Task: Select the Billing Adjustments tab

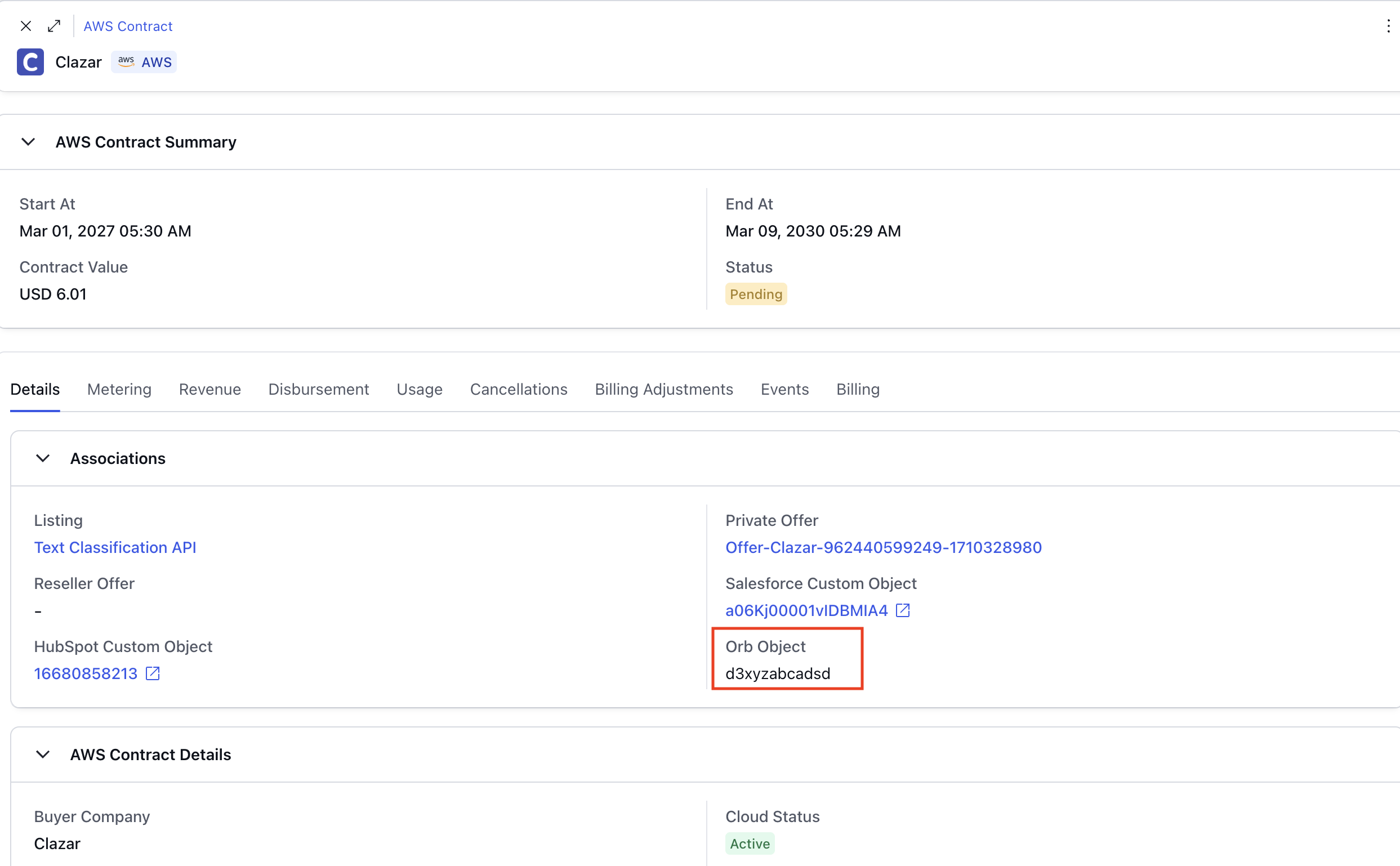Action: tap(664, 390)
